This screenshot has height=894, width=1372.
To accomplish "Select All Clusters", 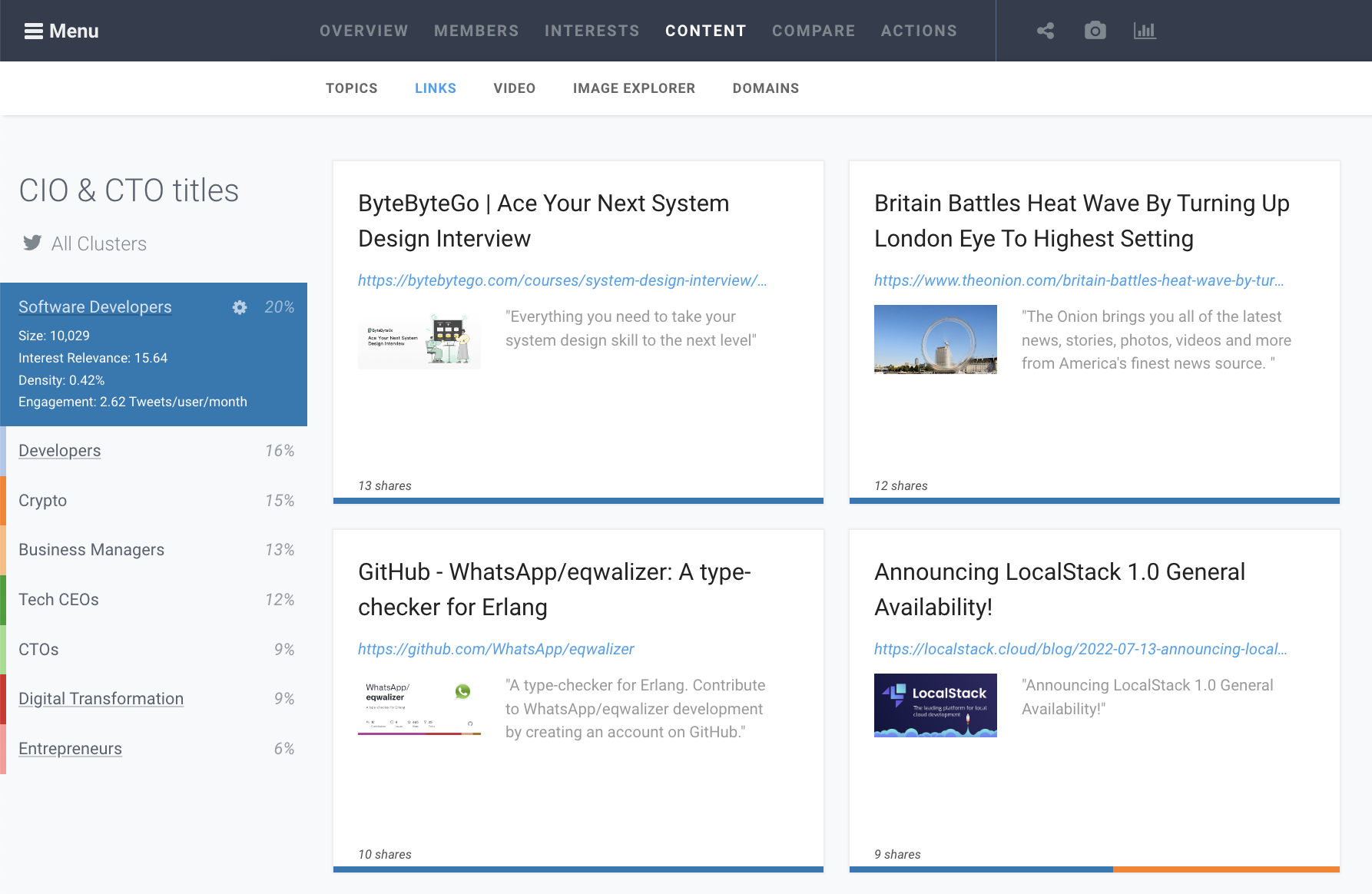I will pos(99,243).
